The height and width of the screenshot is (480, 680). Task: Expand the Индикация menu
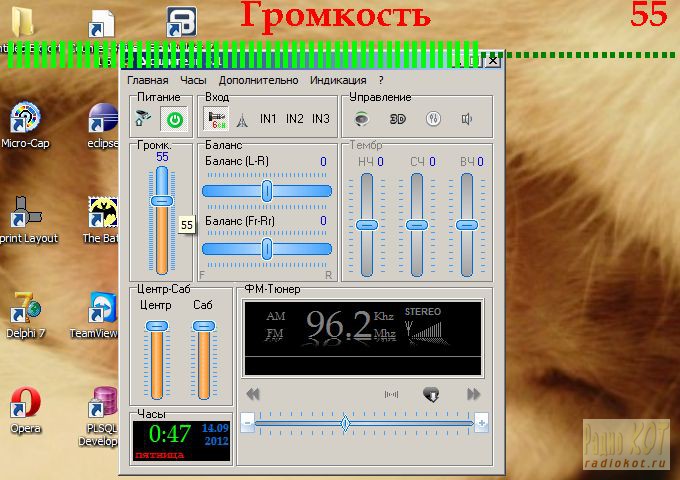click(x=338, y=80)
